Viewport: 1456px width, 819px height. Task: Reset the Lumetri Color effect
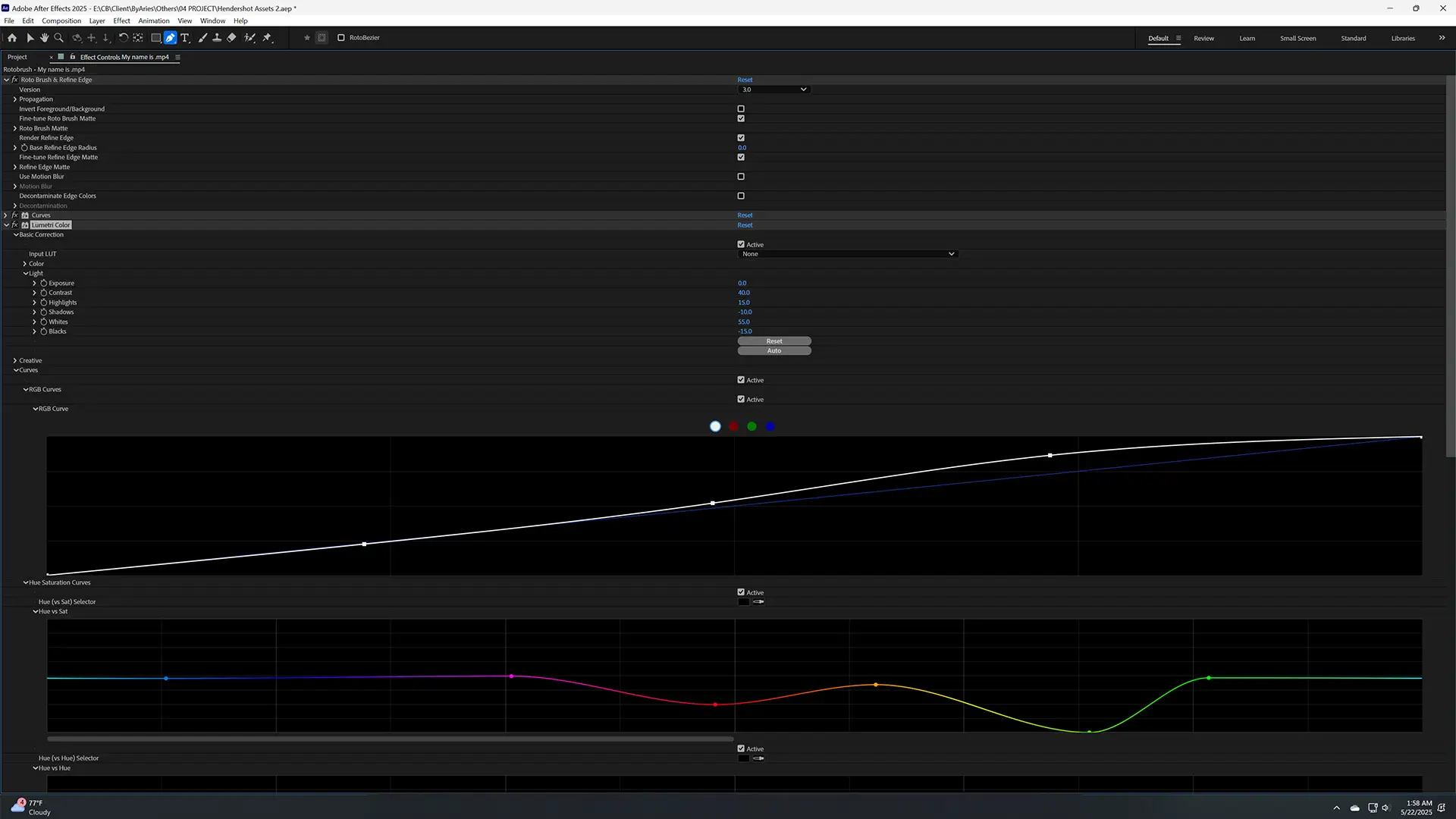[745, 225]
